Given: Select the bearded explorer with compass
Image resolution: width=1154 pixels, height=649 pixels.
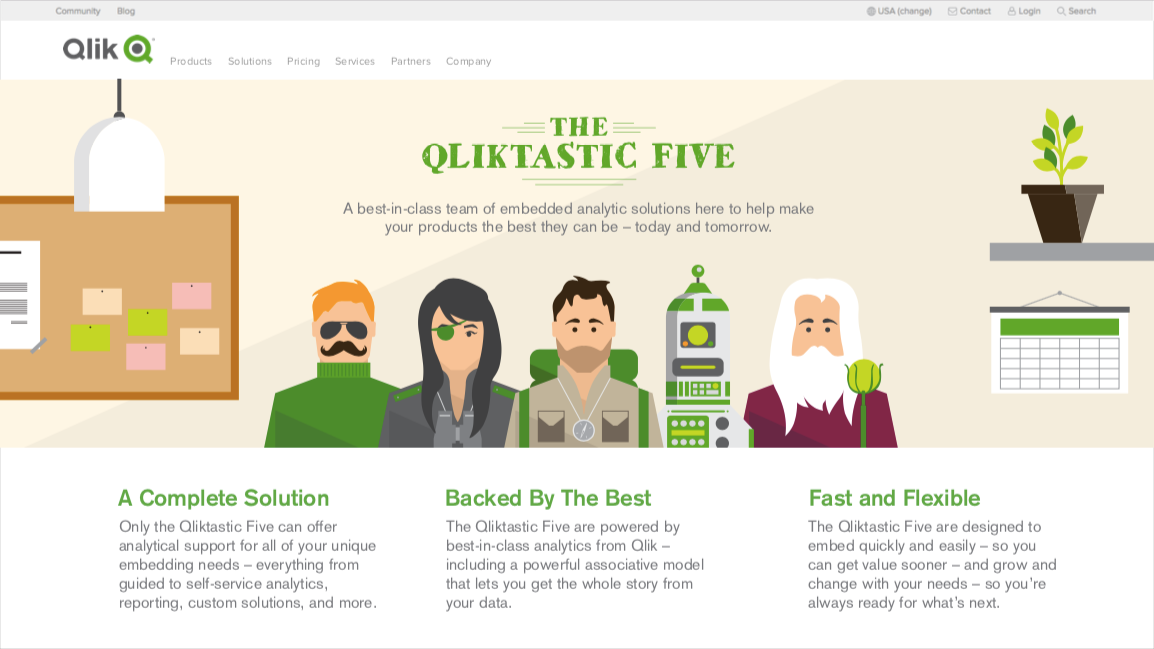Looking at the screenshot, I should coord(584,362).
